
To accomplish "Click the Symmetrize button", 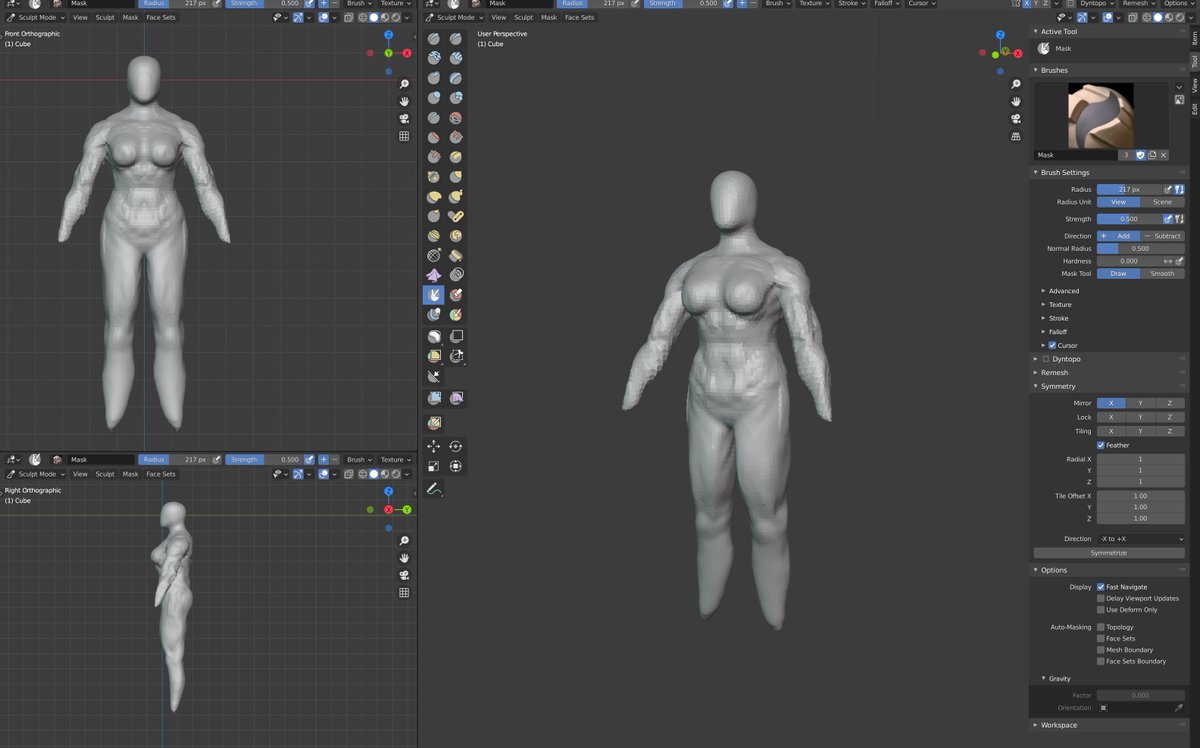I will [x=1108, y=552].
